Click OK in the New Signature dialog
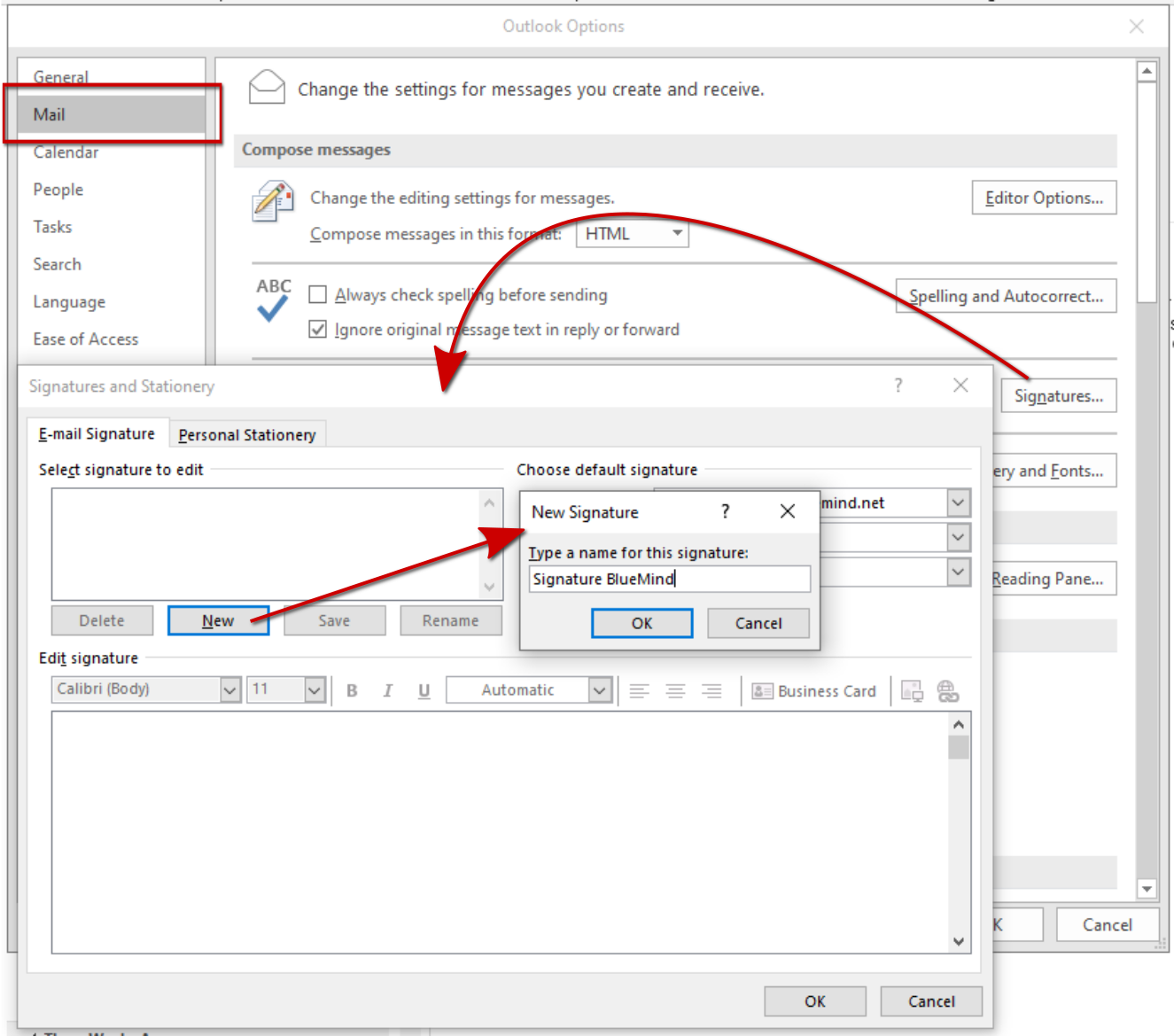This screenshot has width=1174, height=1036. point(641,623)
